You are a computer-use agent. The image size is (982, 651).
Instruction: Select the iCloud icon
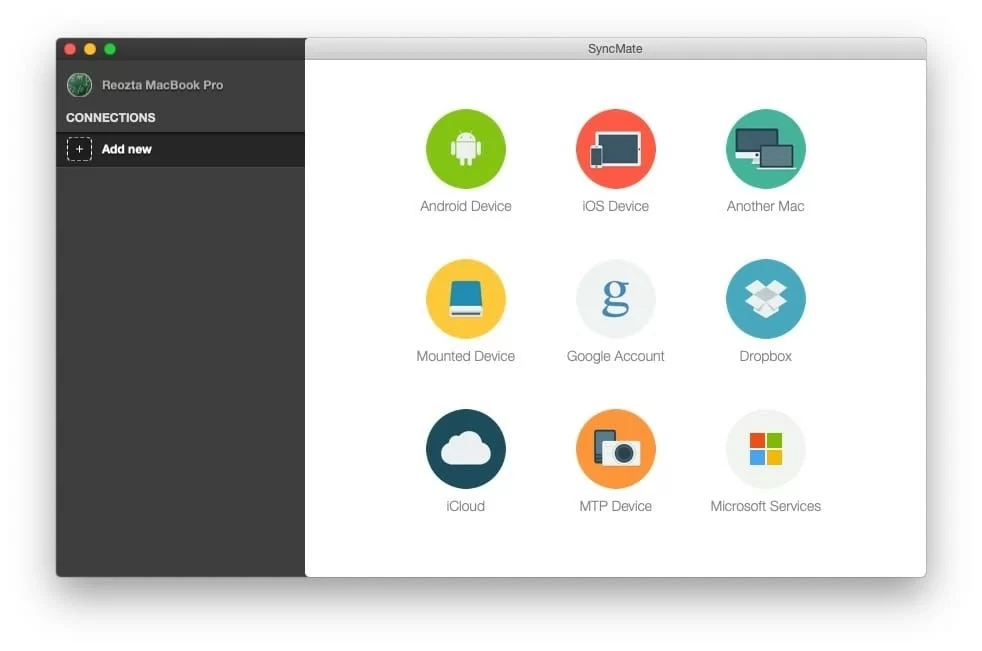click(465, 449)
